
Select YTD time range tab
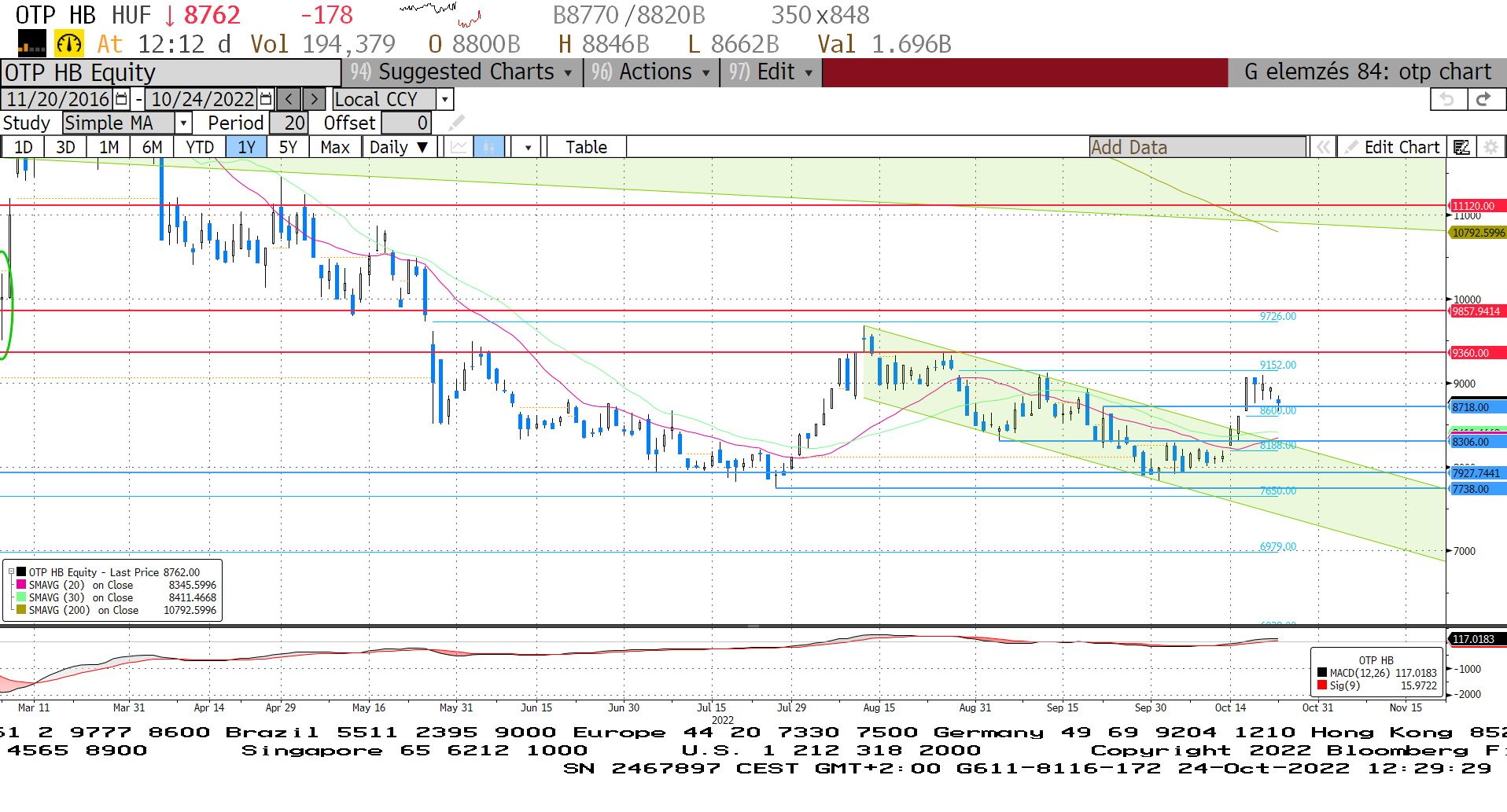200,147
